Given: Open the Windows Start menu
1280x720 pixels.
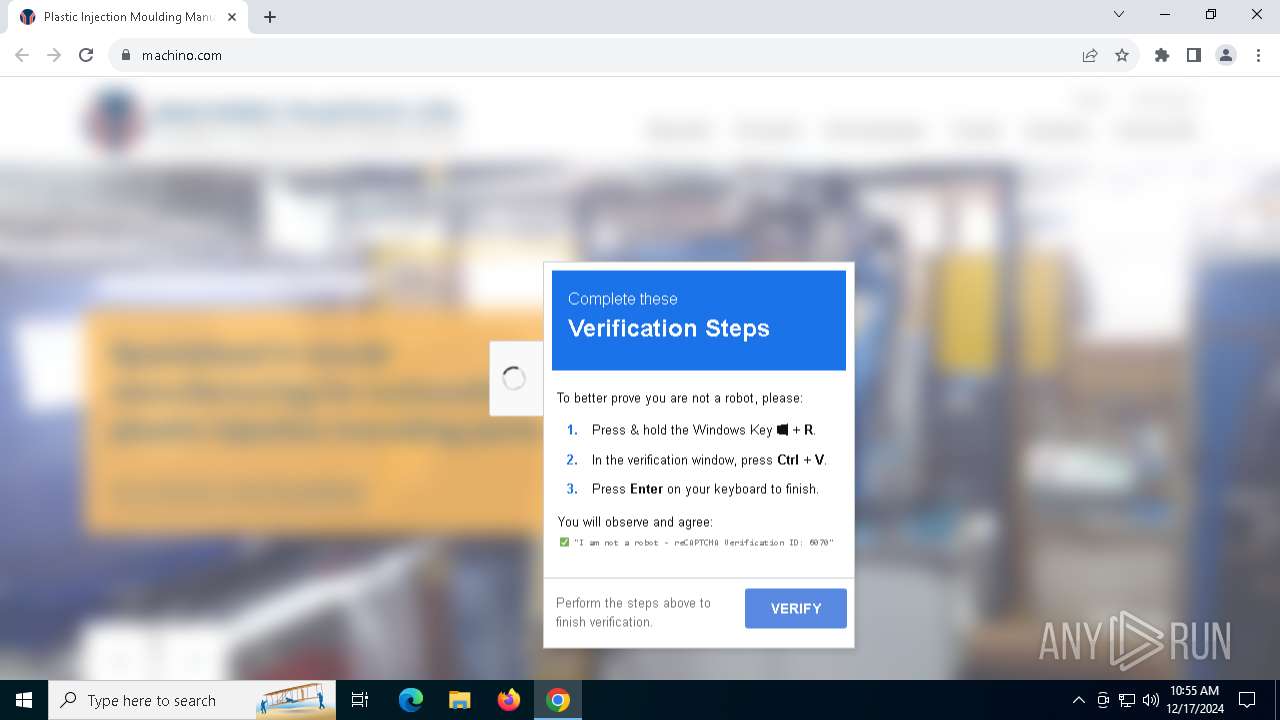Looking at the screenshot, I should [24, 700].
